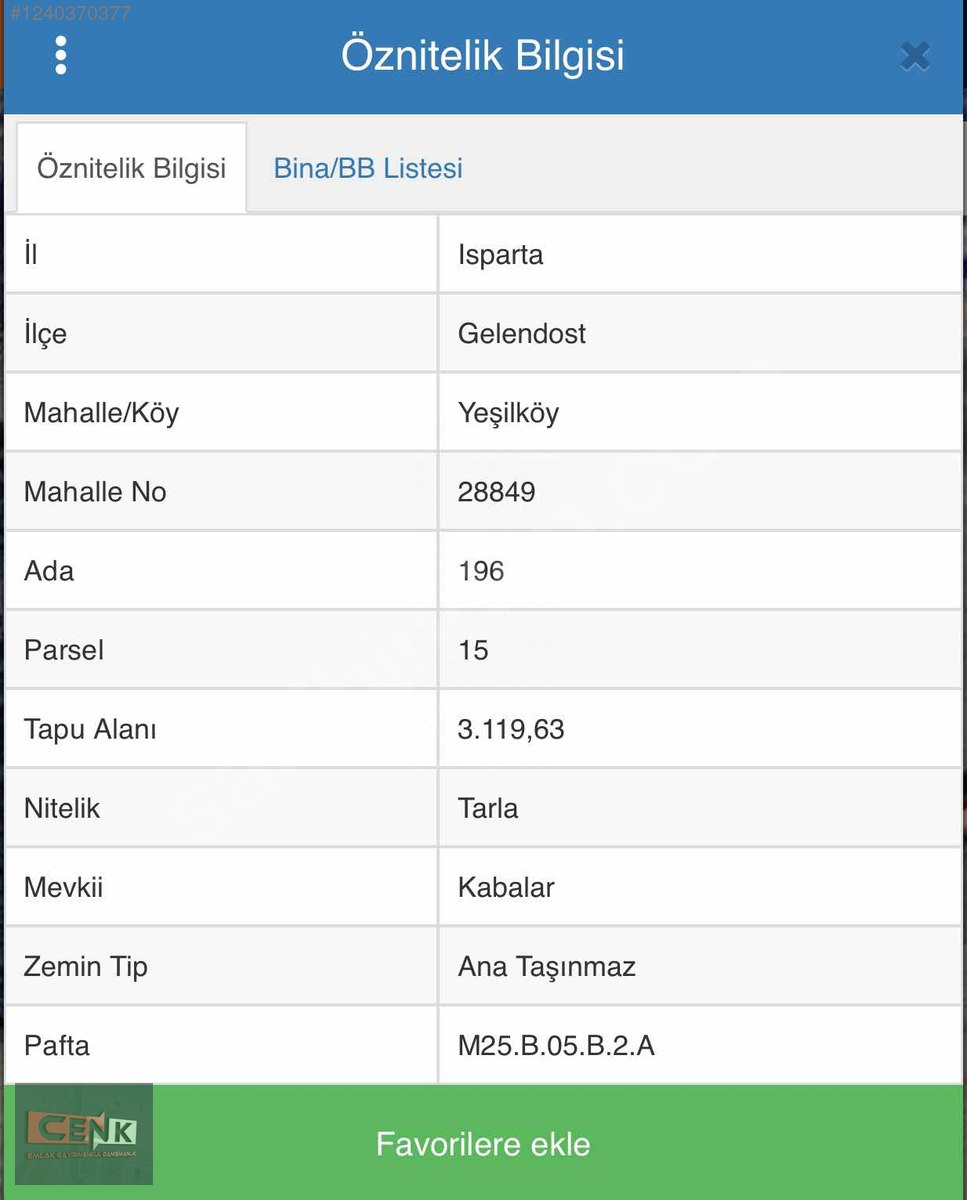This screenshot has width=967, height=1200.
Task: Select Tapu Alanı value 3.119,63
Action: pyautogui.click(x=511, y=729)
